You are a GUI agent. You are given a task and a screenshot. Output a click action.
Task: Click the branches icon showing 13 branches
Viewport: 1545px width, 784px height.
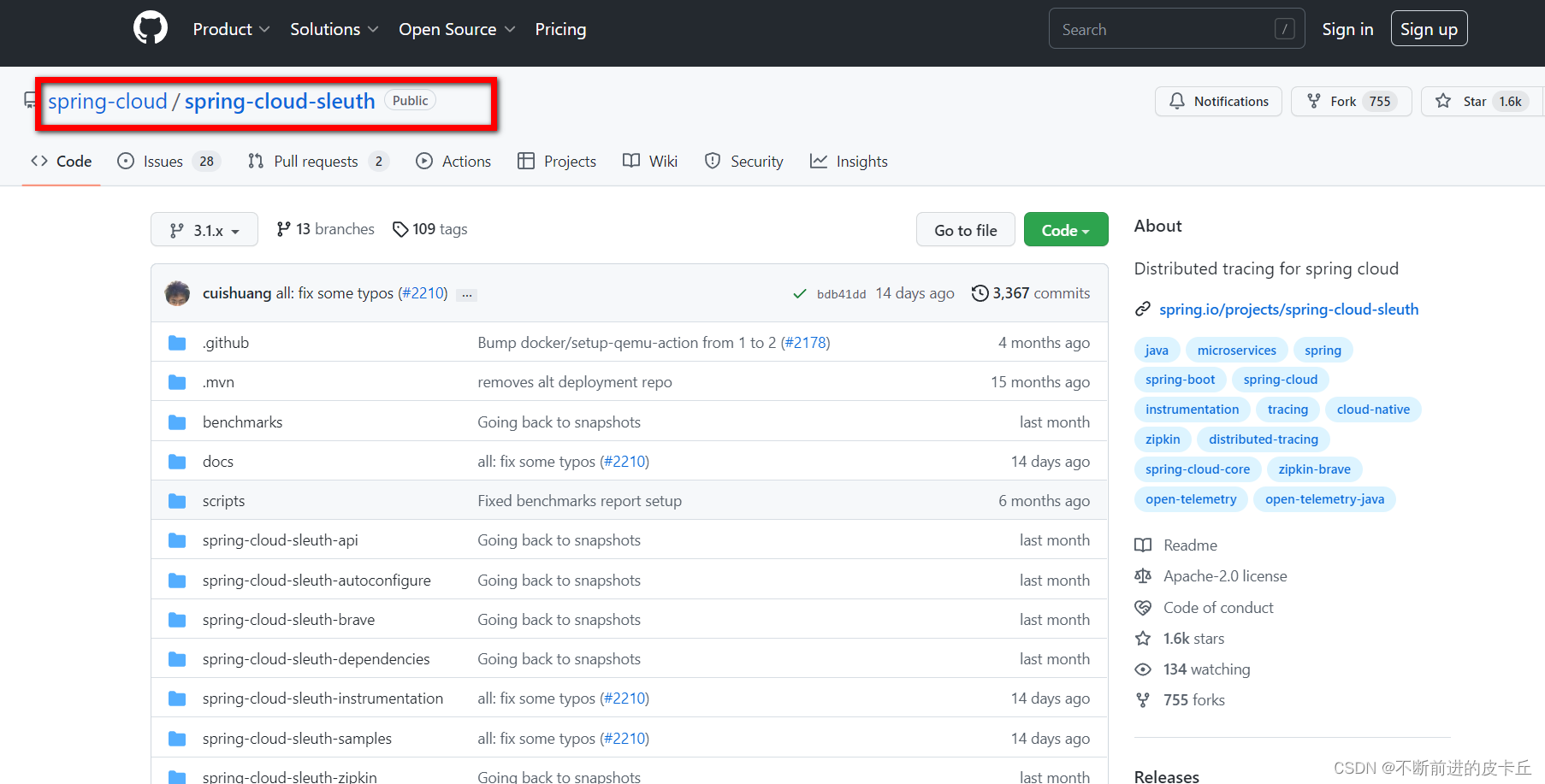284,228
